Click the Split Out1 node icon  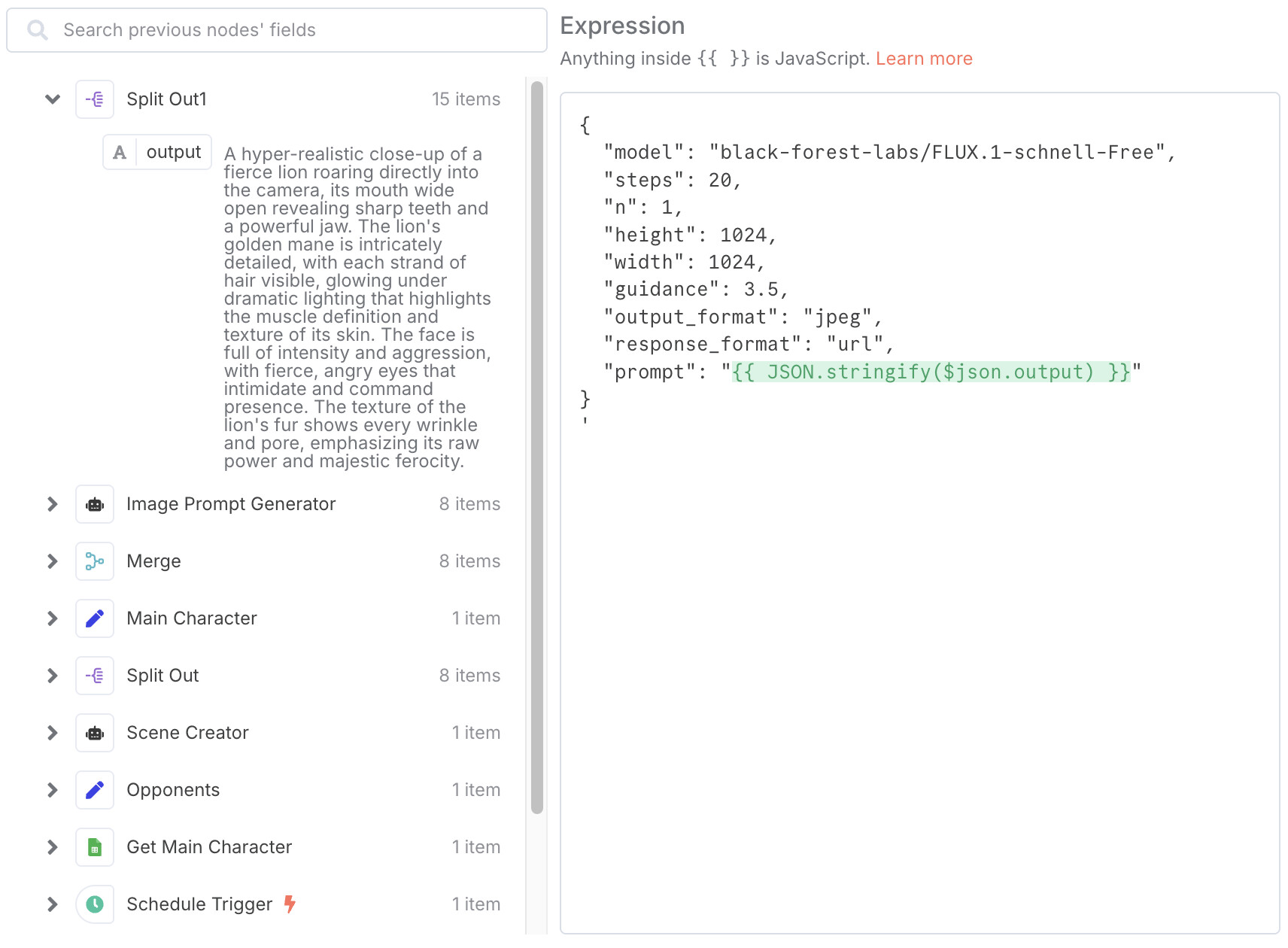click(94, 99)
